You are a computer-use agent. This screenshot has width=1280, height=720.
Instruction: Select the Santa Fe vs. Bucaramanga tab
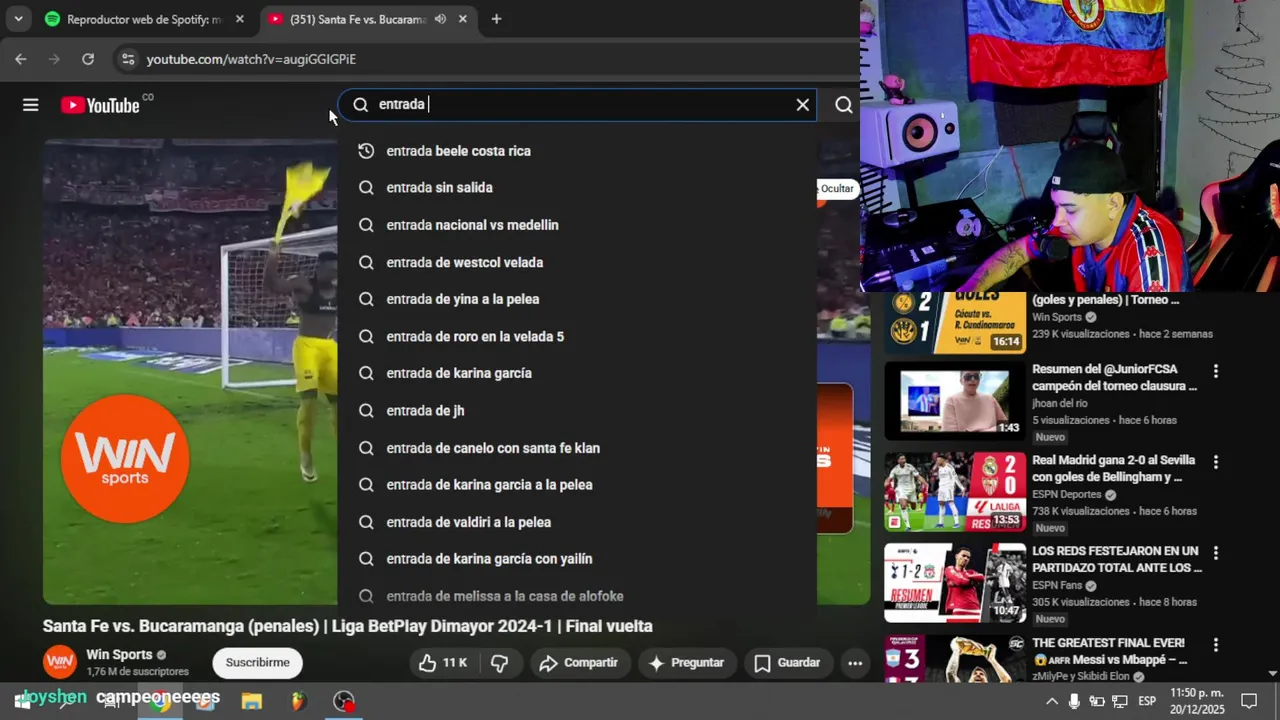click(x=355, y=19)
